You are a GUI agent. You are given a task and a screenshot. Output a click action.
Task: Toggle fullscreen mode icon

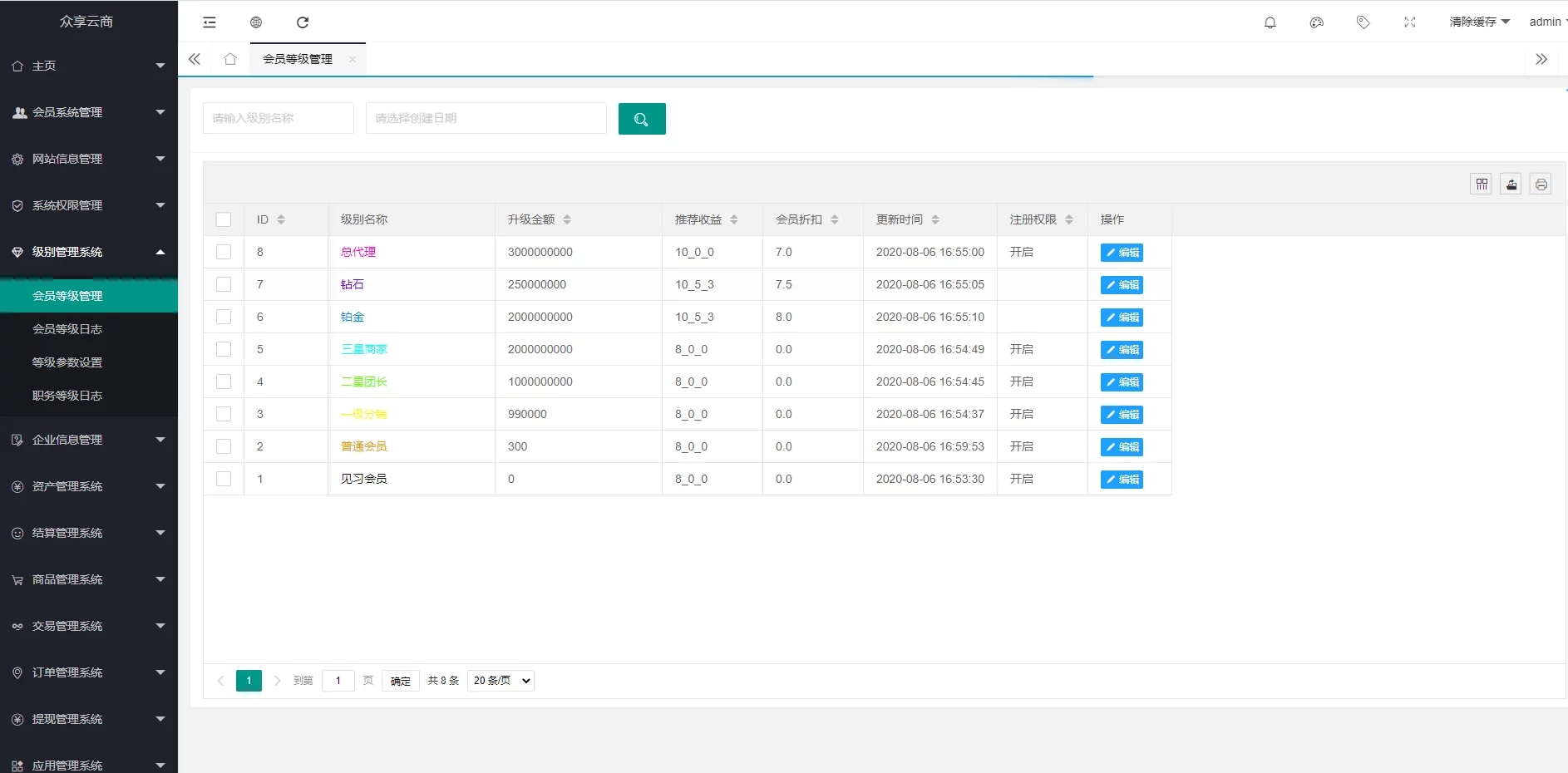click(x=1409, y=22)
